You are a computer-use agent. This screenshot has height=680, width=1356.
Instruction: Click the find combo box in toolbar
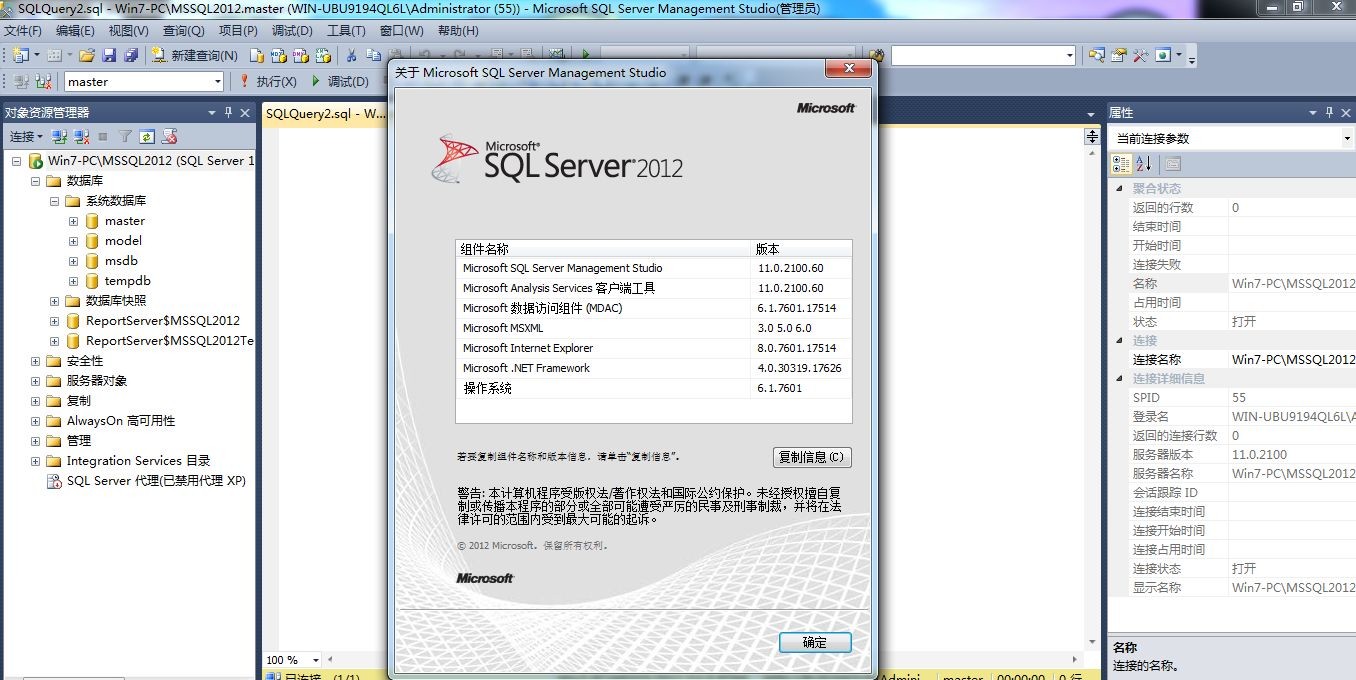click(x=983, y=56)
